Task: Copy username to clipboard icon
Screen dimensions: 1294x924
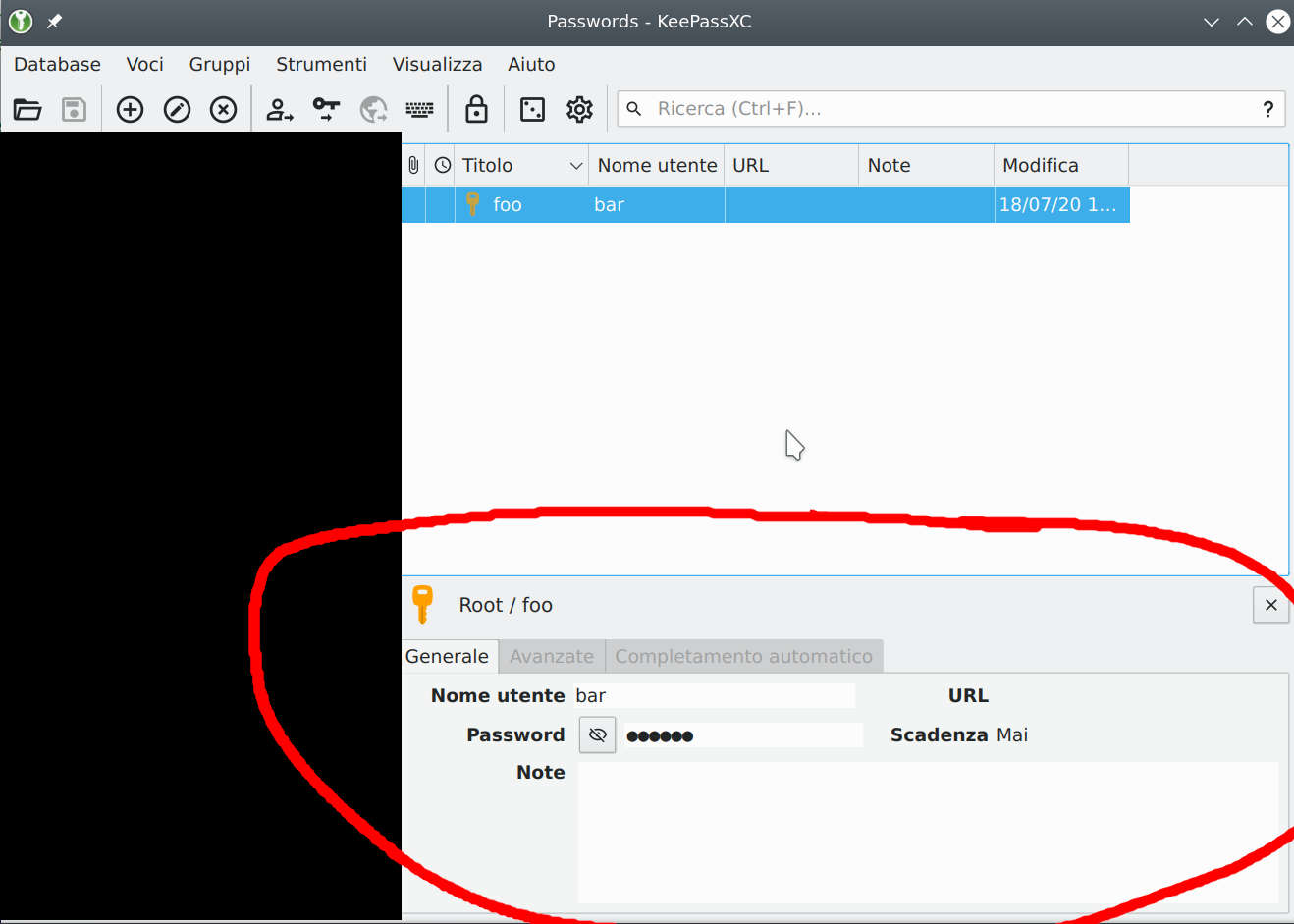Action: 280,109
